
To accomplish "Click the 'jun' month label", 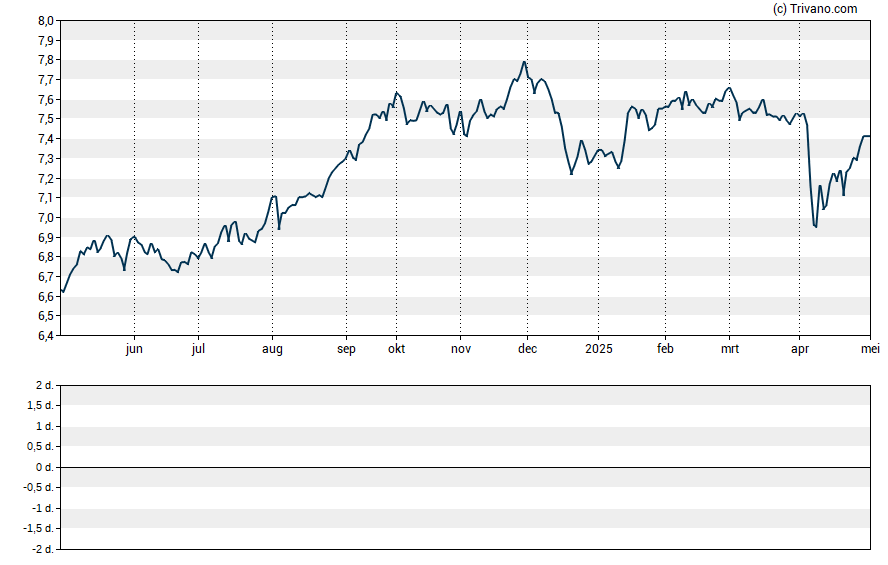I will tap(134, 349).
